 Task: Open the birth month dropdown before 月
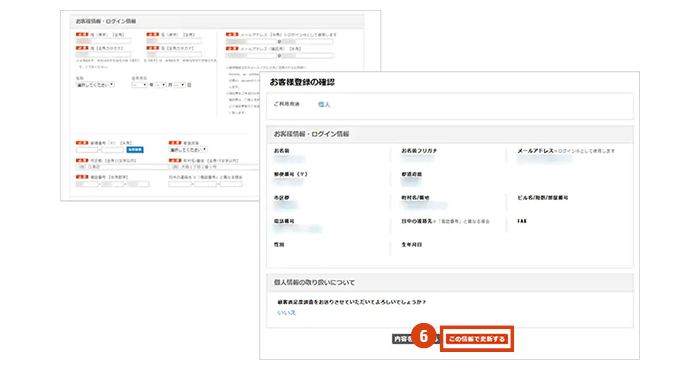coord(161,85)
